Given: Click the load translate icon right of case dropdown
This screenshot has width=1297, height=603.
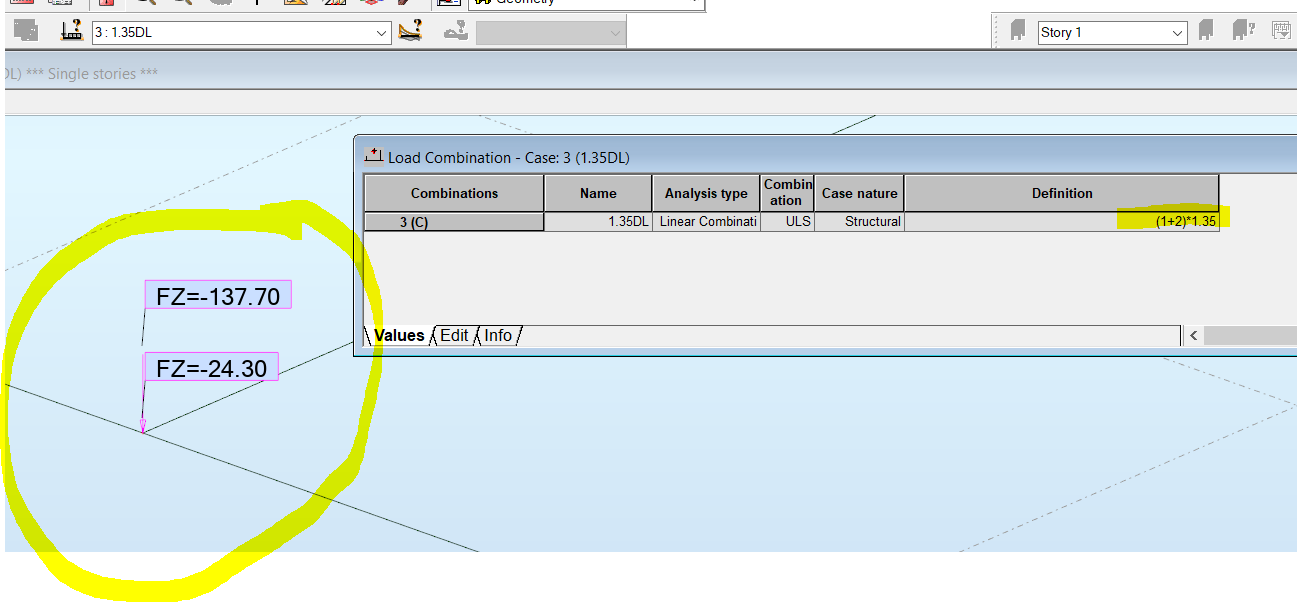Looking at the screenshot, I should 455,32.
